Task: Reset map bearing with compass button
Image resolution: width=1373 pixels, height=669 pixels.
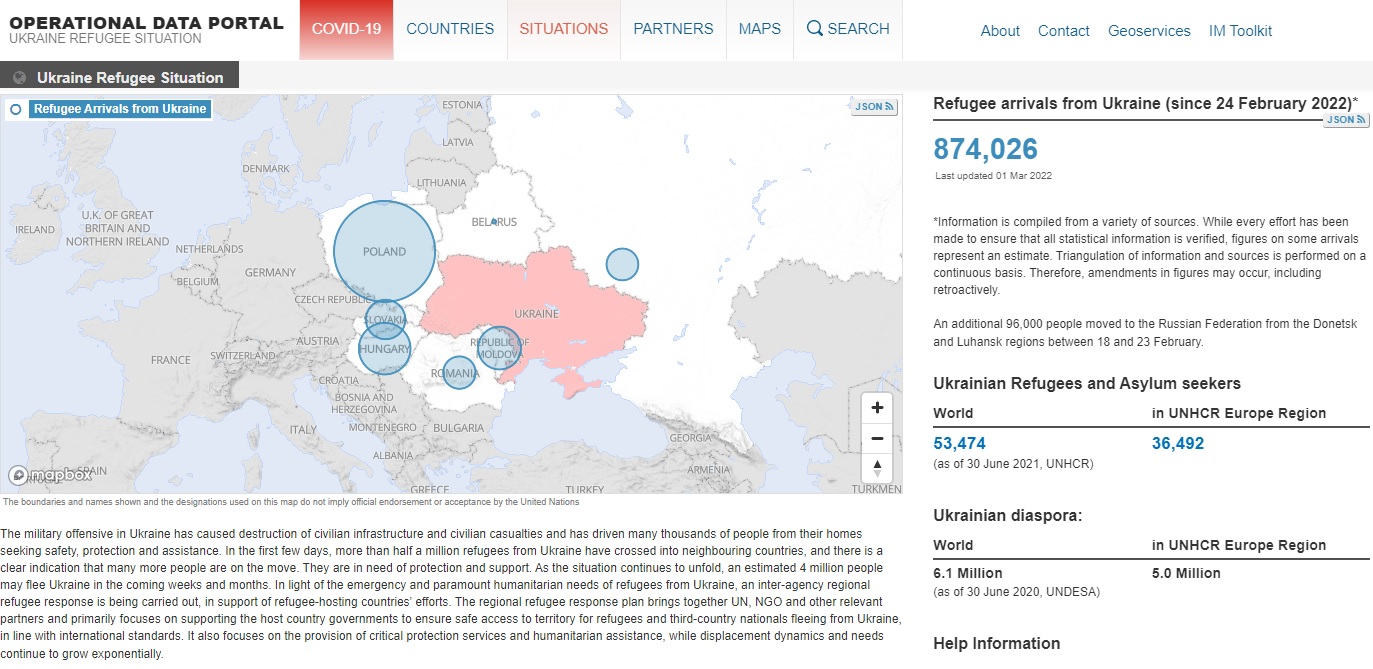Action: coord(877,468)
